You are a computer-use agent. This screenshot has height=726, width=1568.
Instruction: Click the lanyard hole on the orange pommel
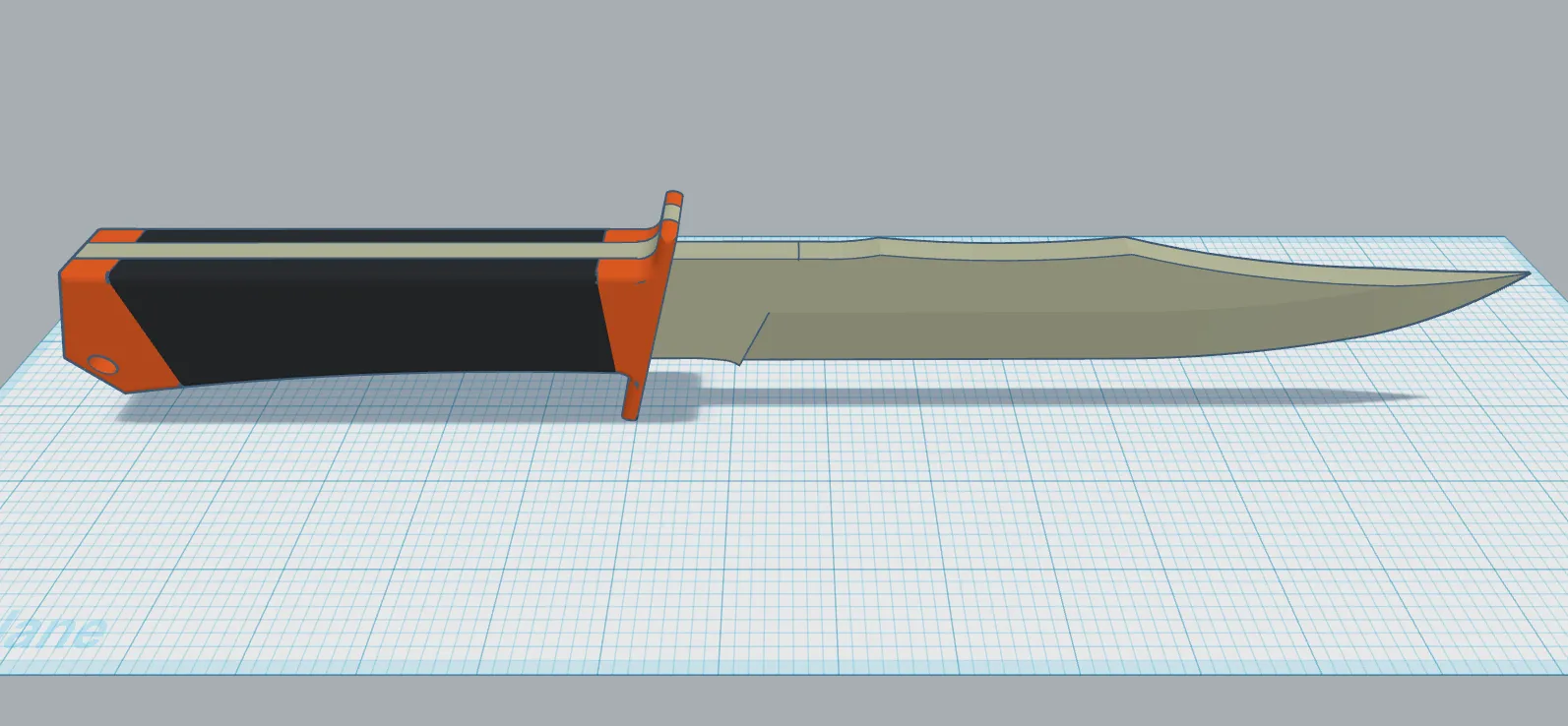point(102,365)
